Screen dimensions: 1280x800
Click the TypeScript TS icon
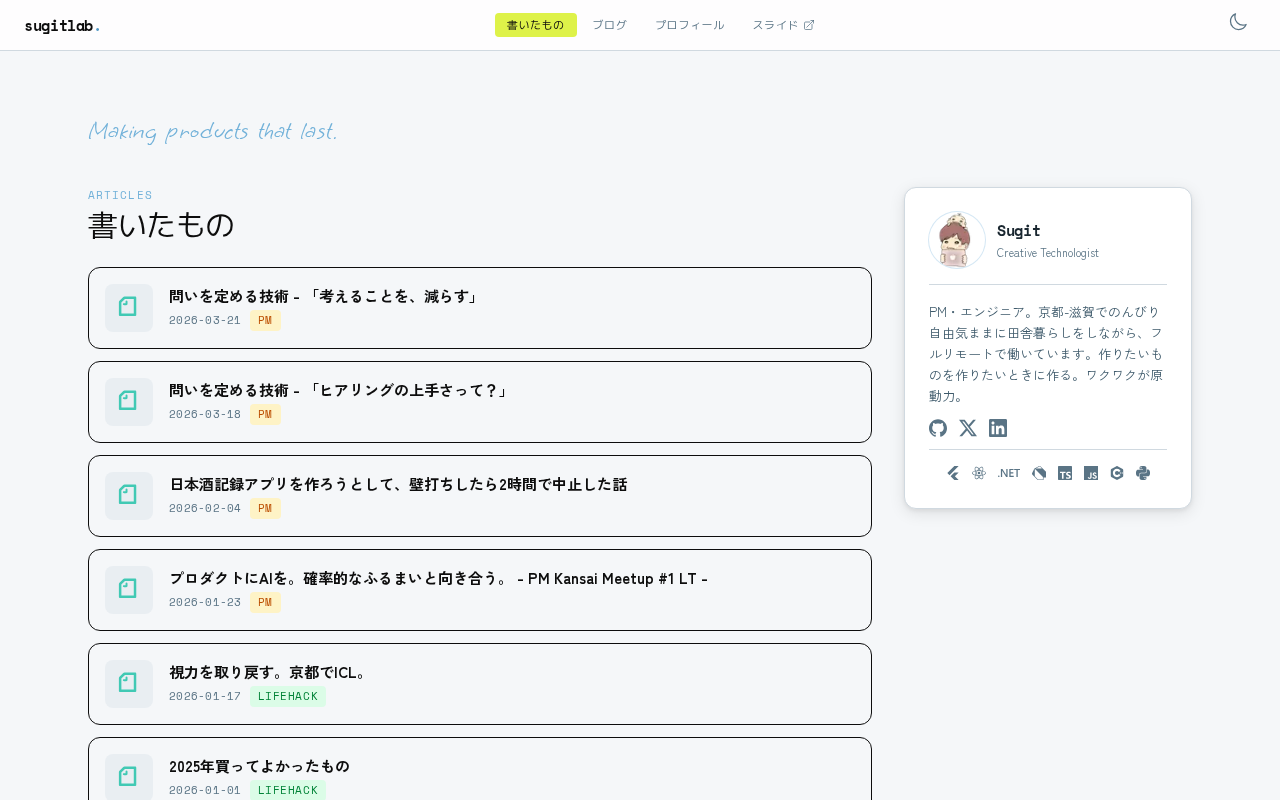(1065, 473)
